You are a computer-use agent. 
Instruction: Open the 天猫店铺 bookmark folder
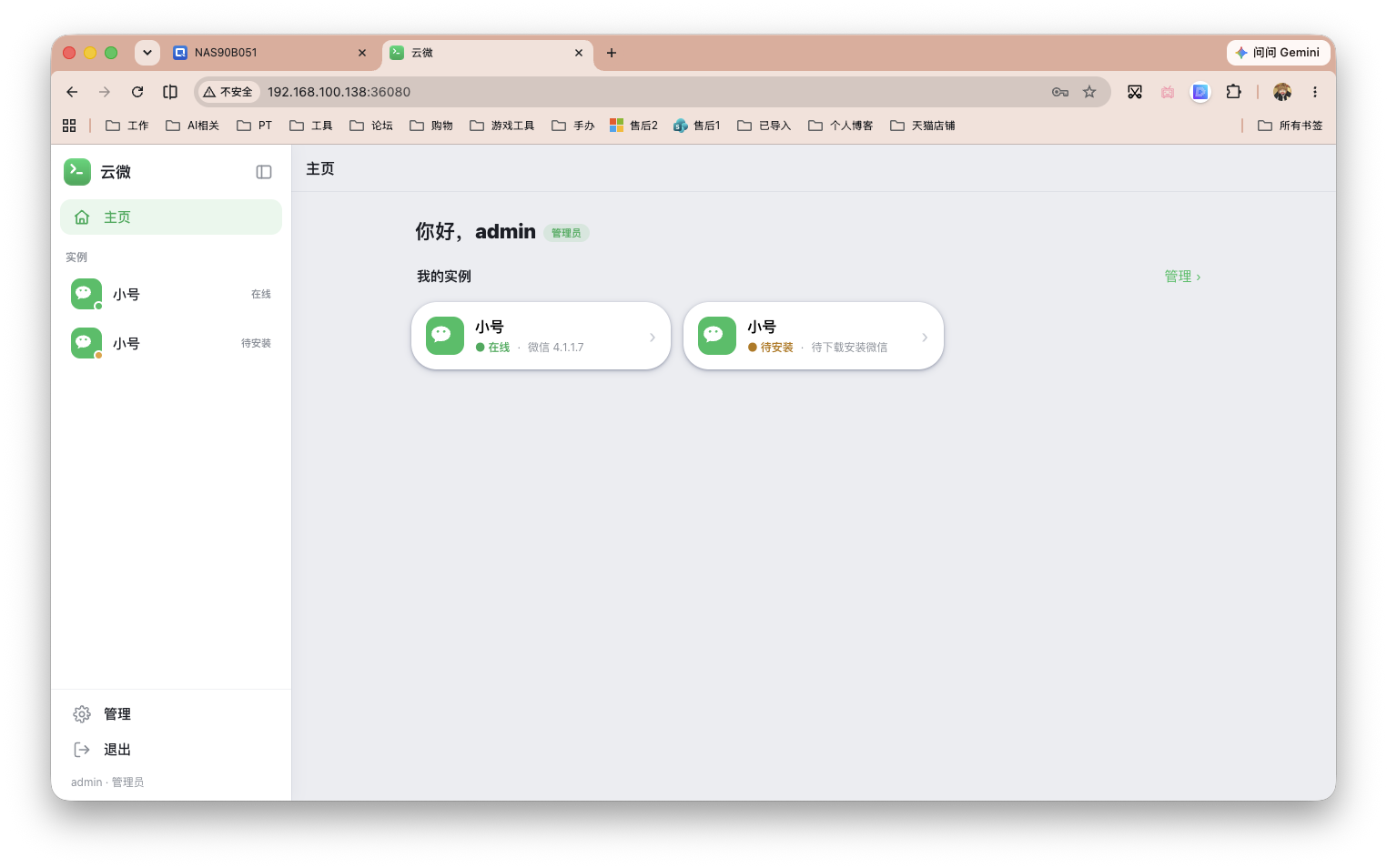pos(922,126)
